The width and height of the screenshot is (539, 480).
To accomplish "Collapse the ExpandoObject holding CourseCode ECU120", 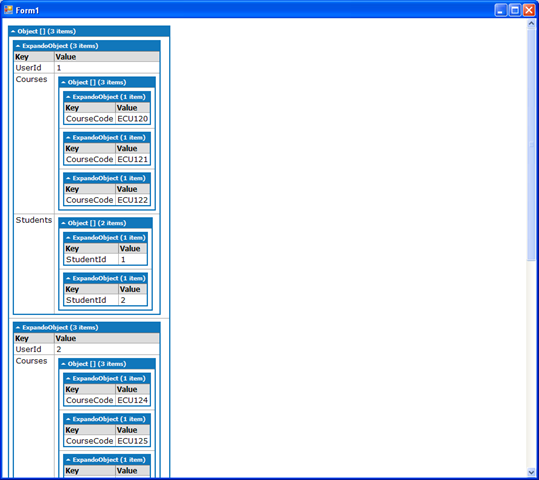I will pyautogui.click(x=107, y=97).
